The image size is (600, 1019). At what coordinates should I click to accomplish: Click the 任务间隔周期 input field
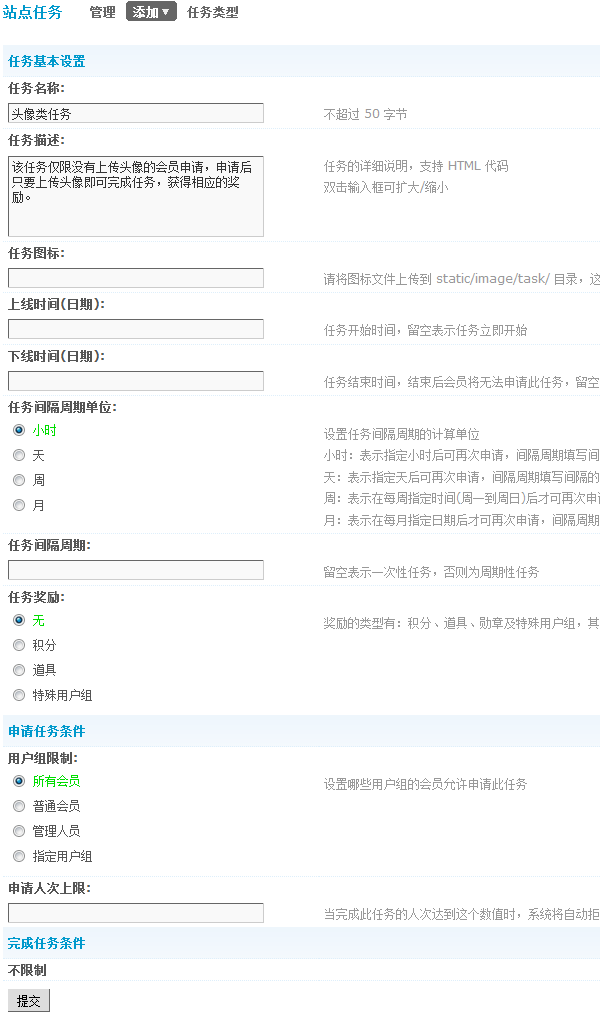pyautogui.click(x=136, y=571)
